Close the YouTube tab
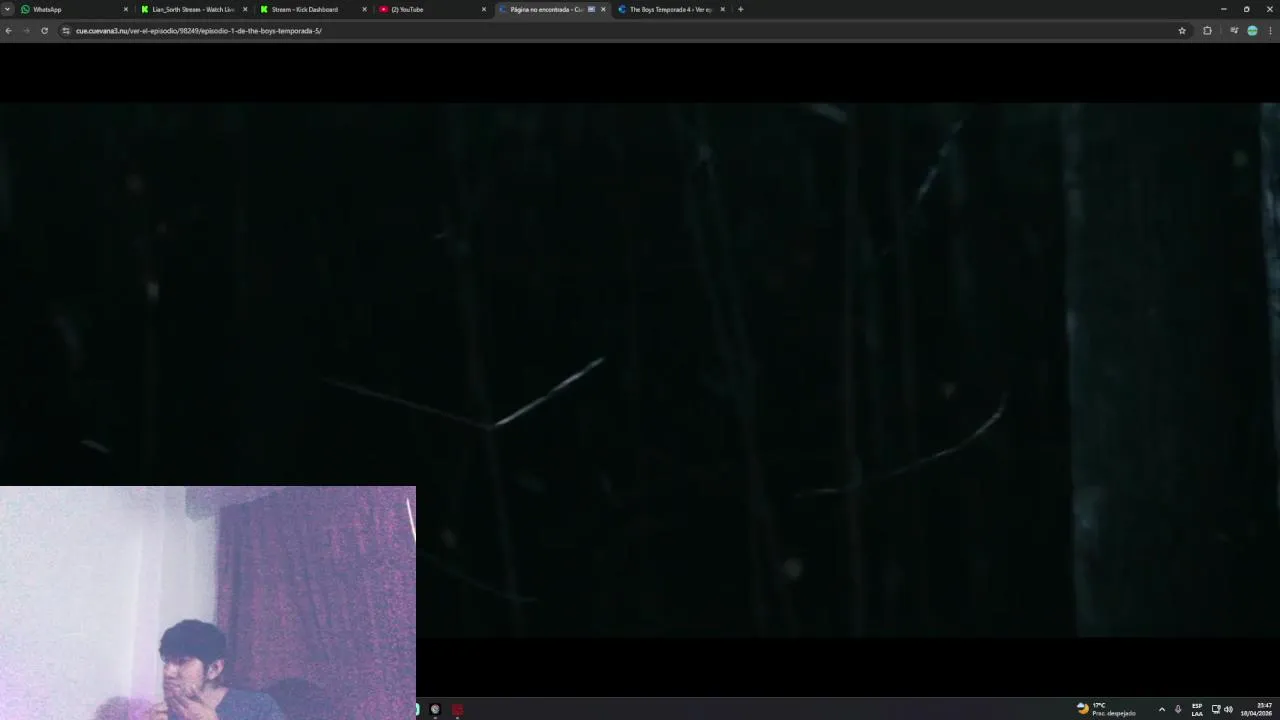This screenshot has height=720, width=1280. point(484,9)
